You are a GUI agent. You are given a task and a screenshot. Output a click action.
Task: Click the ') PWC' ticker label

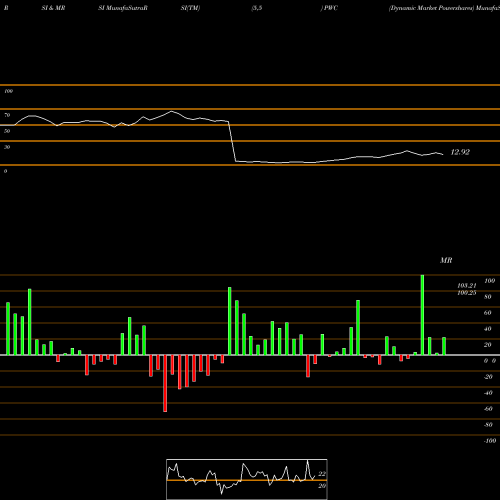click(329, 8)
